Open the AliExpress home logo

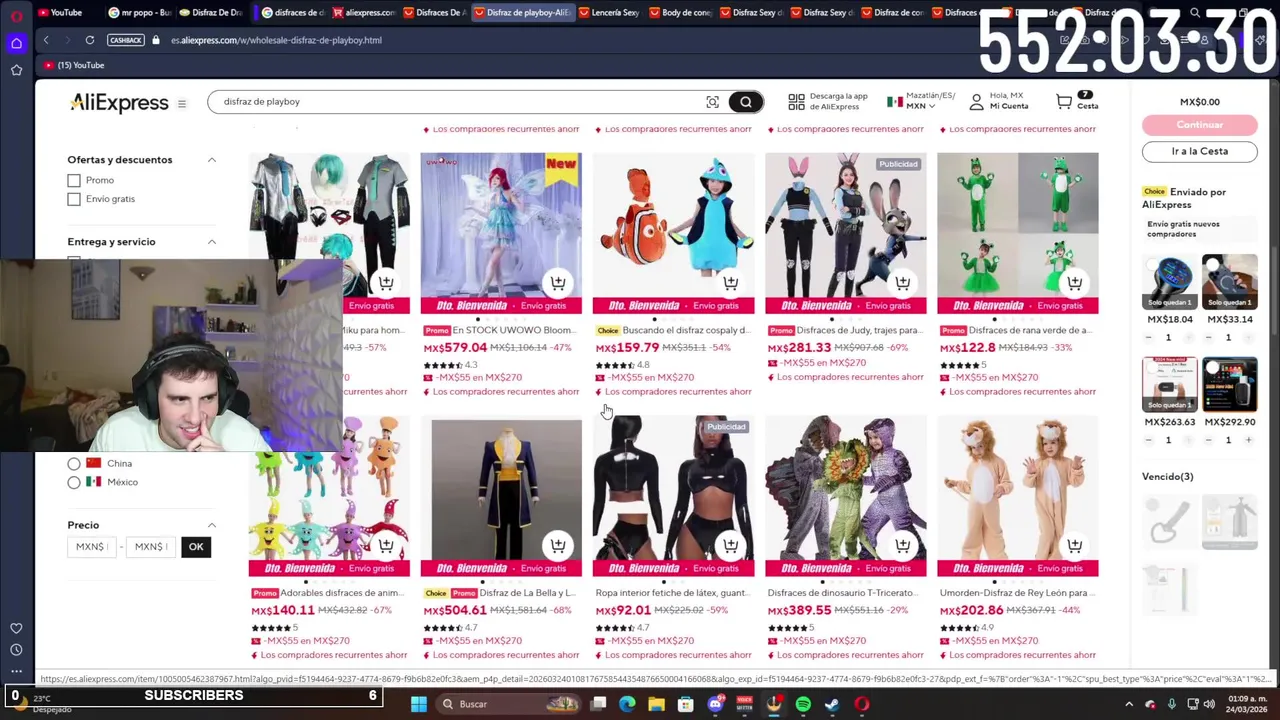coord(119,103)
